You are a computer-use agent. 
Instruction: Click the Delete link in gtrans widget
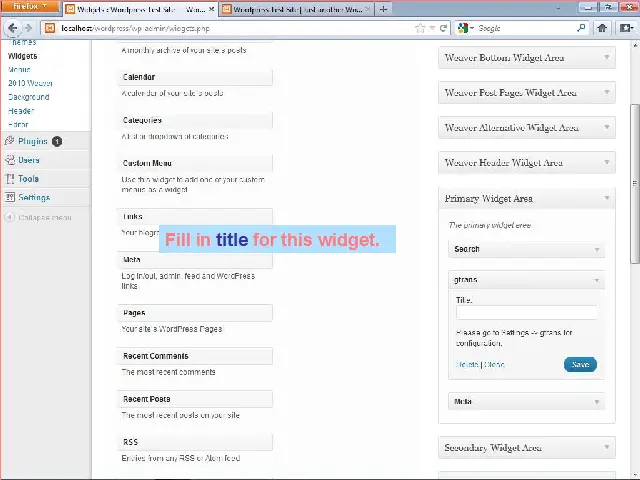[467, 365]
